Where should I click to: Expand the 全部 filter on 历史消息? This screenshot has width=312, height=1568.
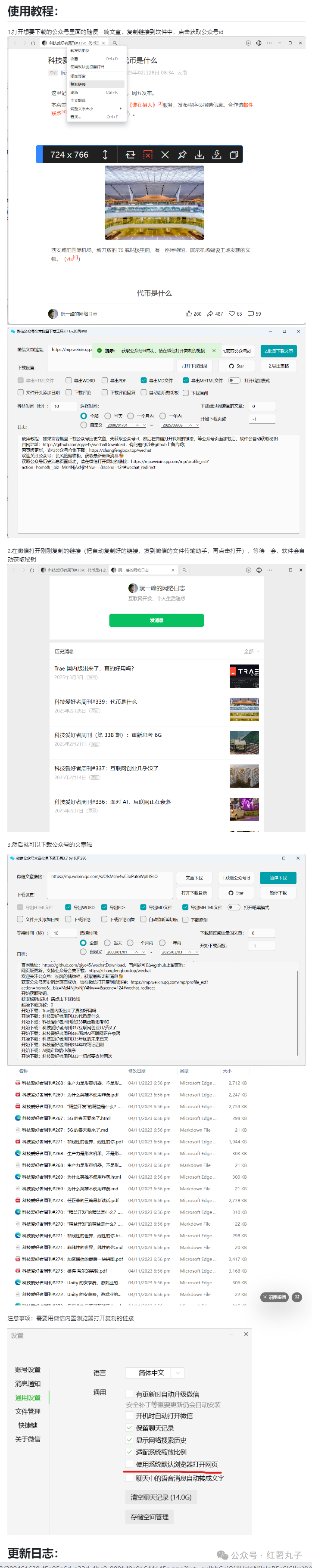point(252,651)
